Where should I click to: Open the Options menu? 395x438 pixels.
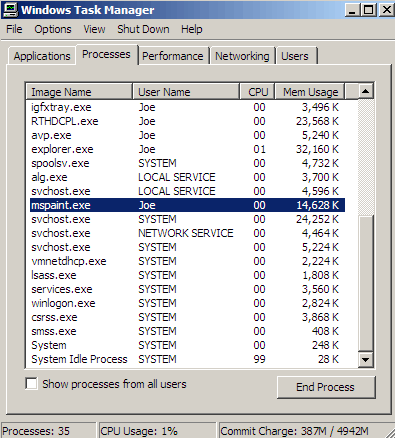(53, 29)
